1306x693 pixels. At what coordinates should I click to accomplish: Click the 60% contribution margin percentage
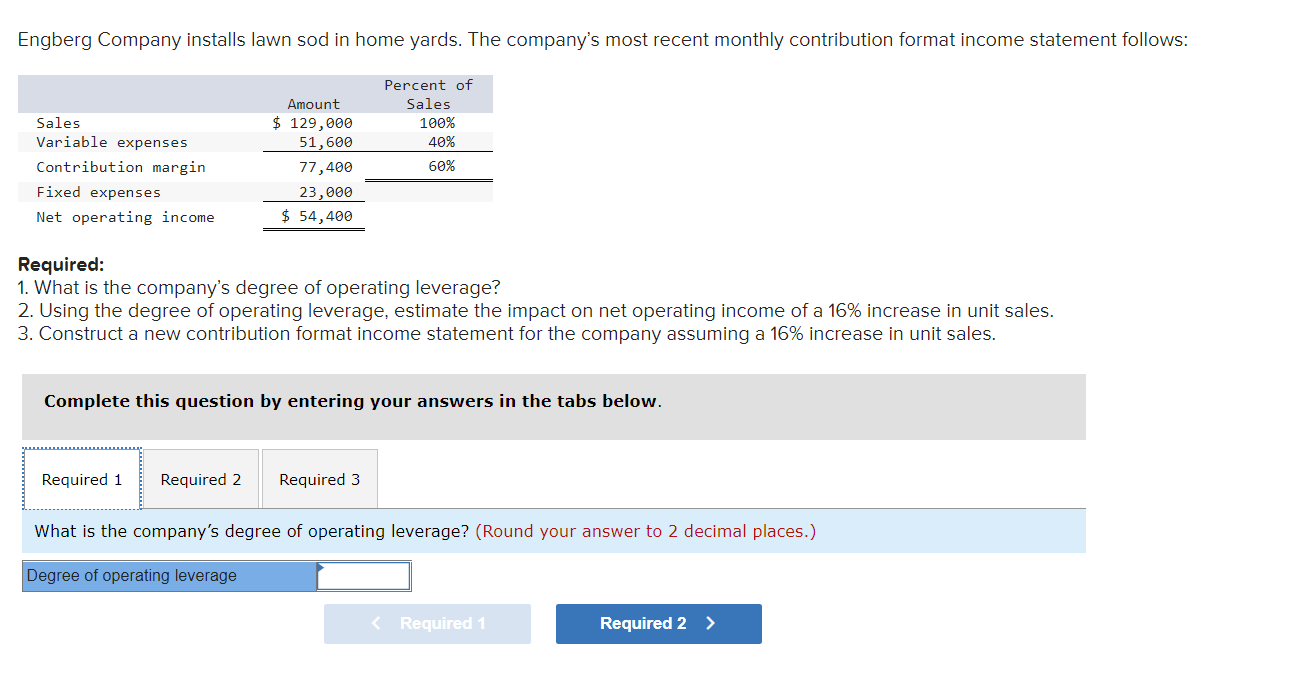pyautogui.click(x=442, y=166)
